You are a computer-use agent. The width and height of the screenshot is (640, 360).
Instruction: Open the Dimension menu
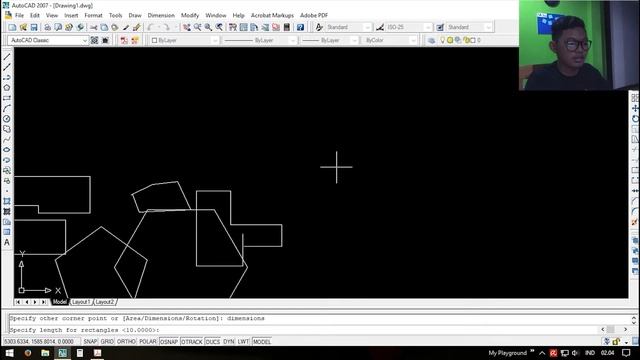tap(161, 16)
